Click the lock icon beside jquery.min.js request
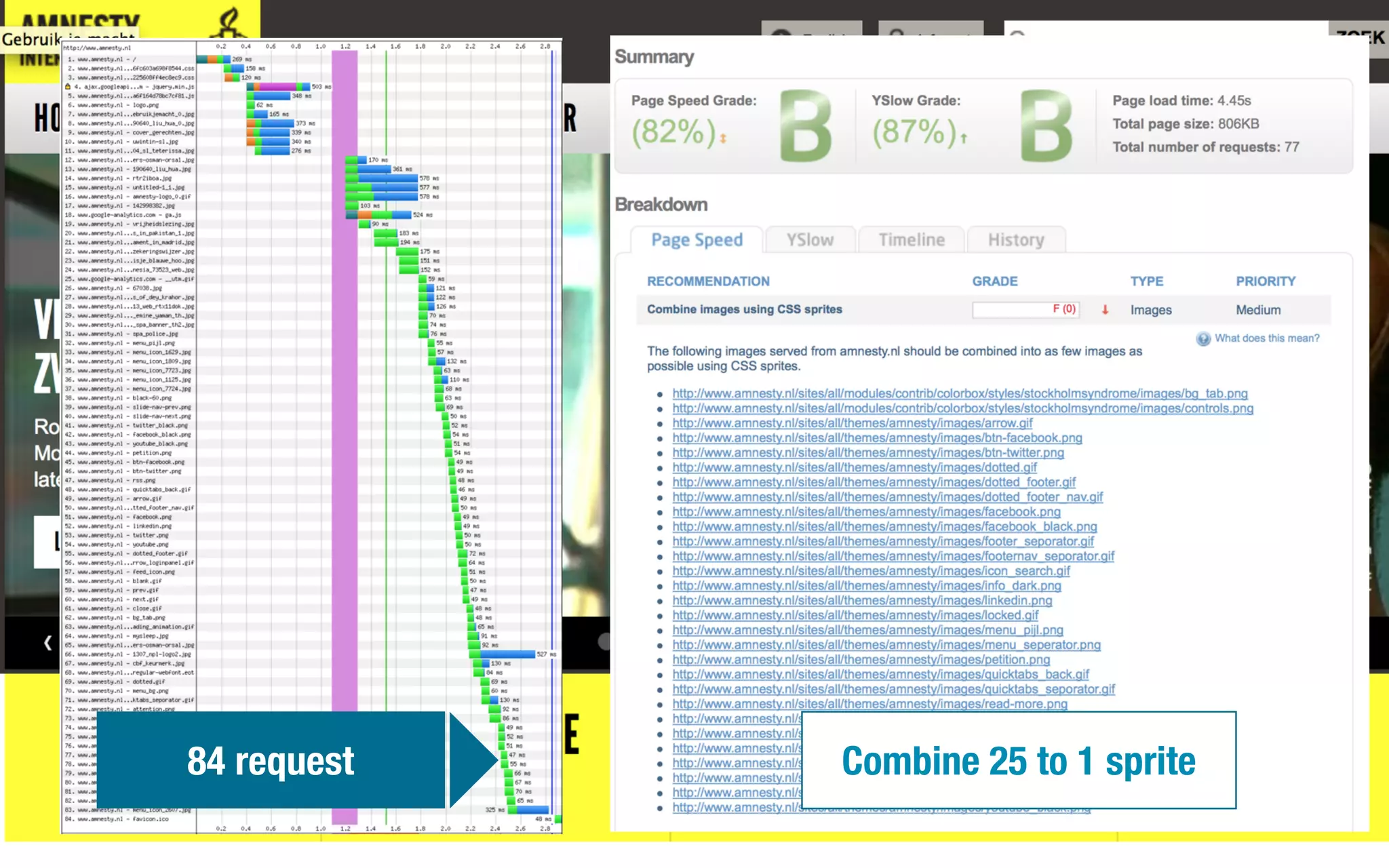 (68, 87)
